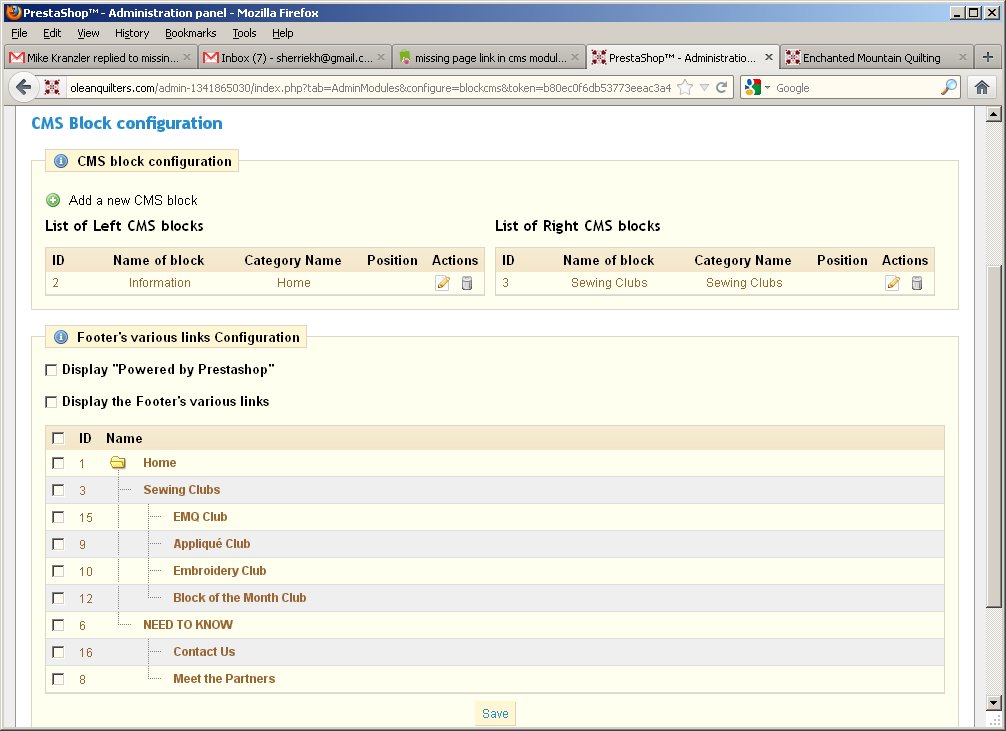
Task: Open the browser home page icon
Action: tap(982, 87)
